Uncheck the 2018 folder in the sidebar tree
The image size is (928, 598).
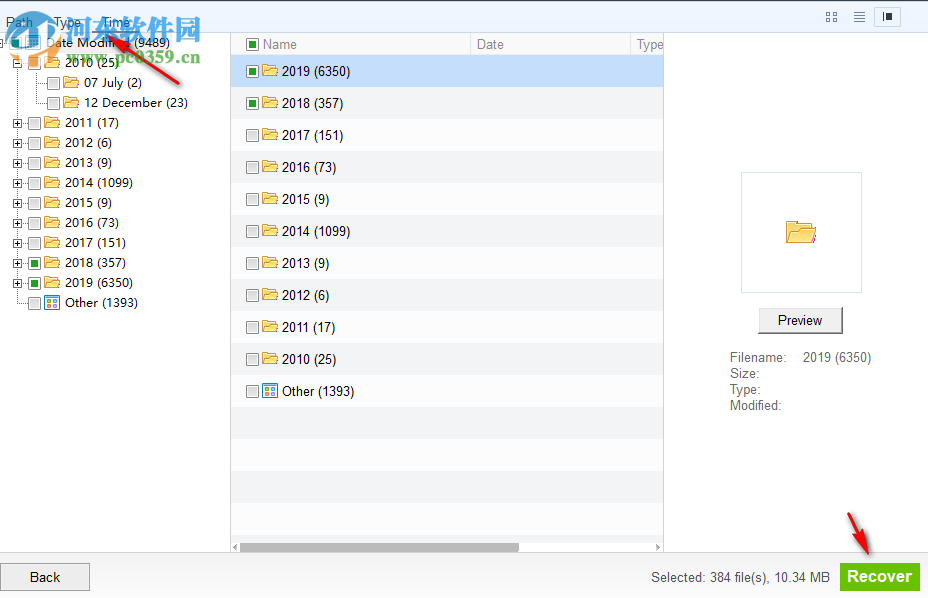tap(32, 262)
